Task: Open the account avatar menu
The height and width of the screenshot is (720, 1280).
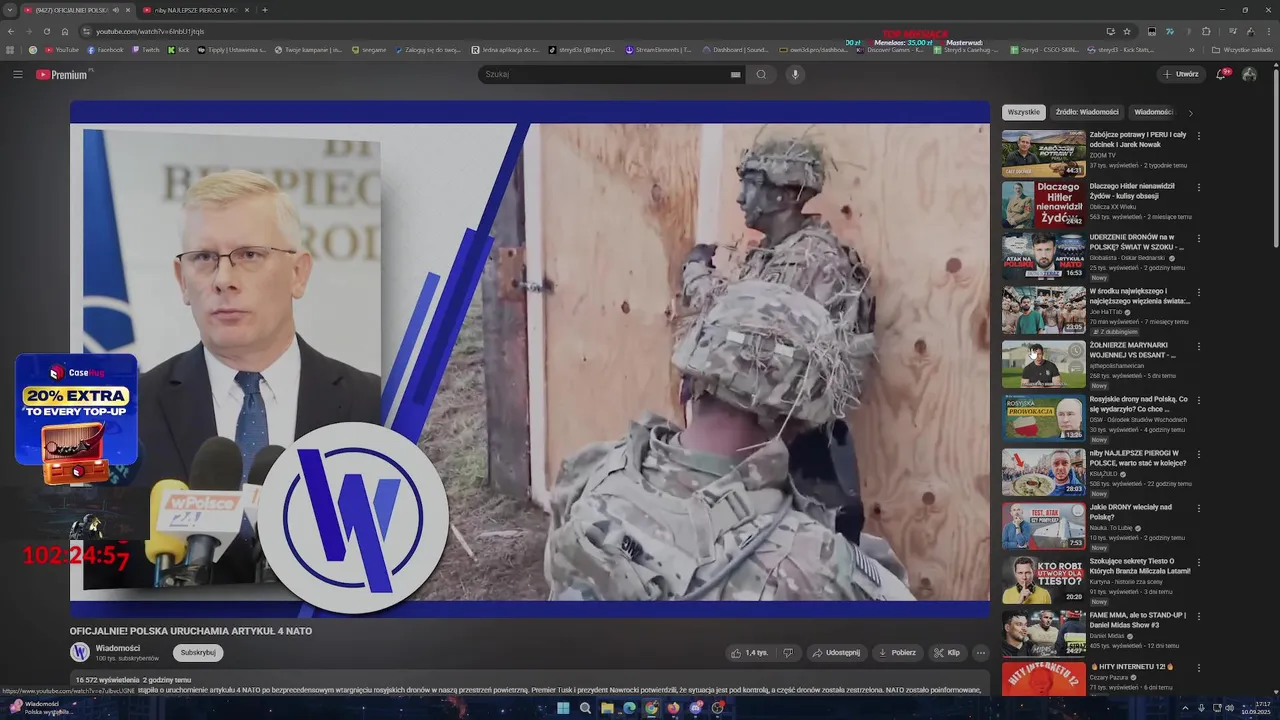Action: (1249, 74)
